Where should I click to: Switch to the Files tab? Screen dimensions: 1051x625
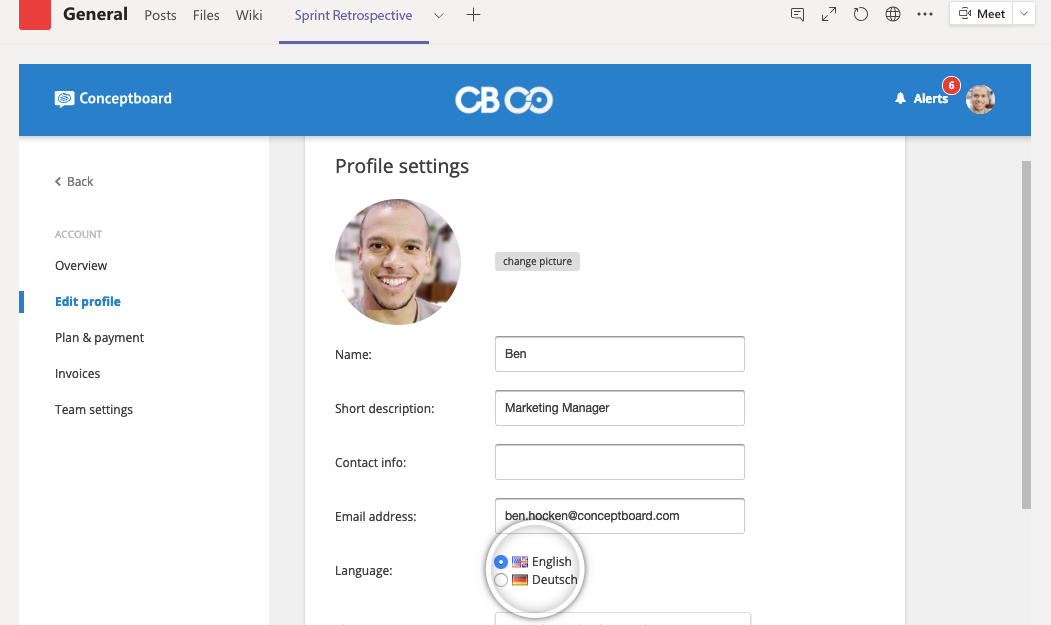pos(206,16)
